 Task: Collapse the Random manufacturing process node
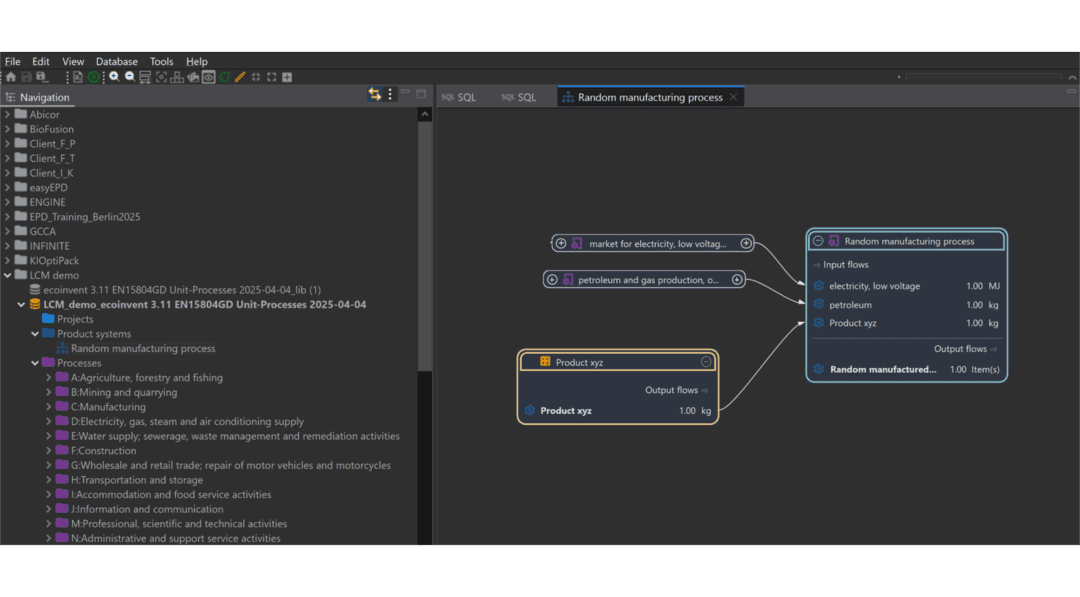coord(818,241)
